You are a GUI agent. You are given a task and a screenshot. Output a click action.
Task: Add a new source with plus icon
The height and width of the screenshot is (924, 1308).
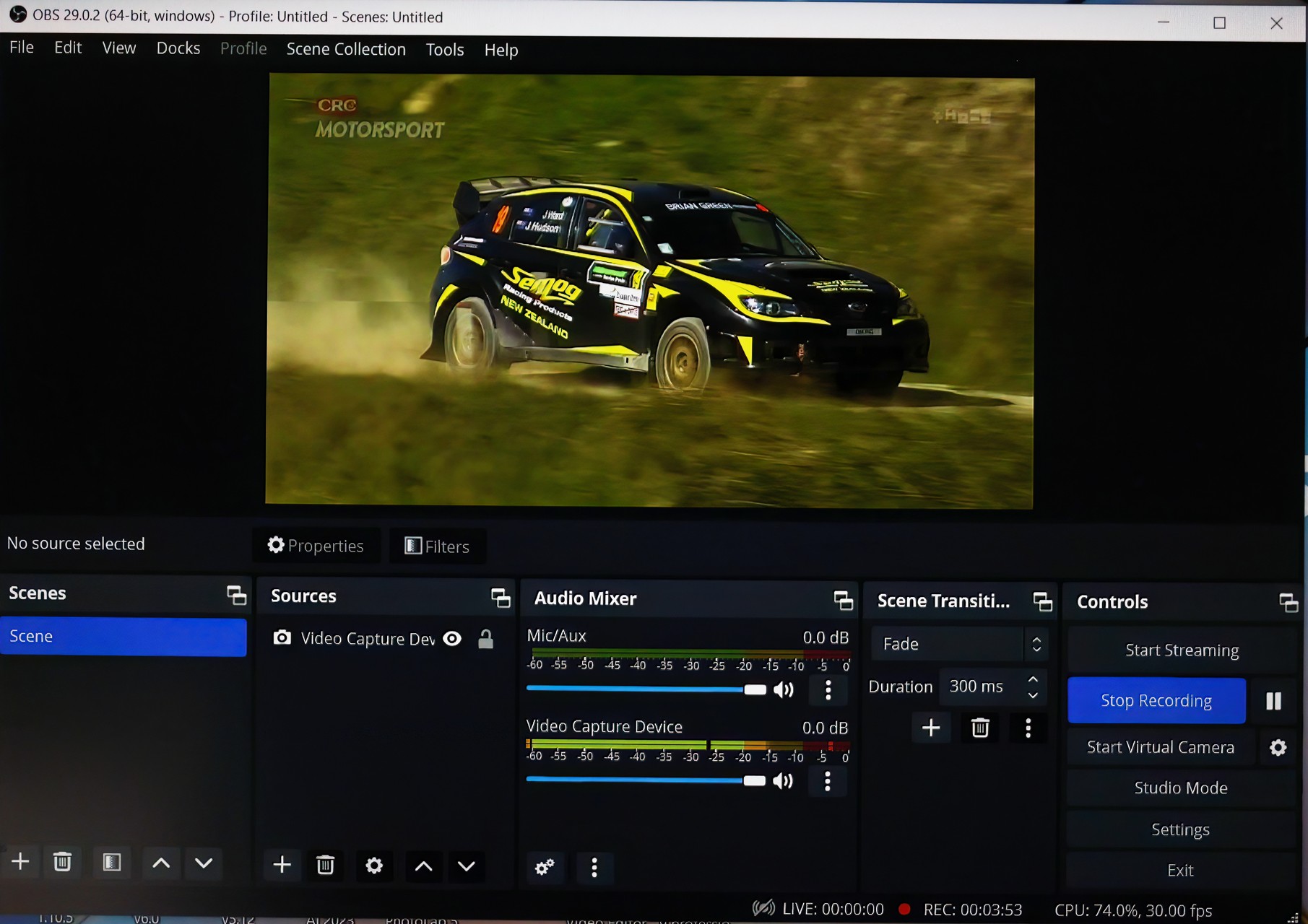tap(282, 864)
